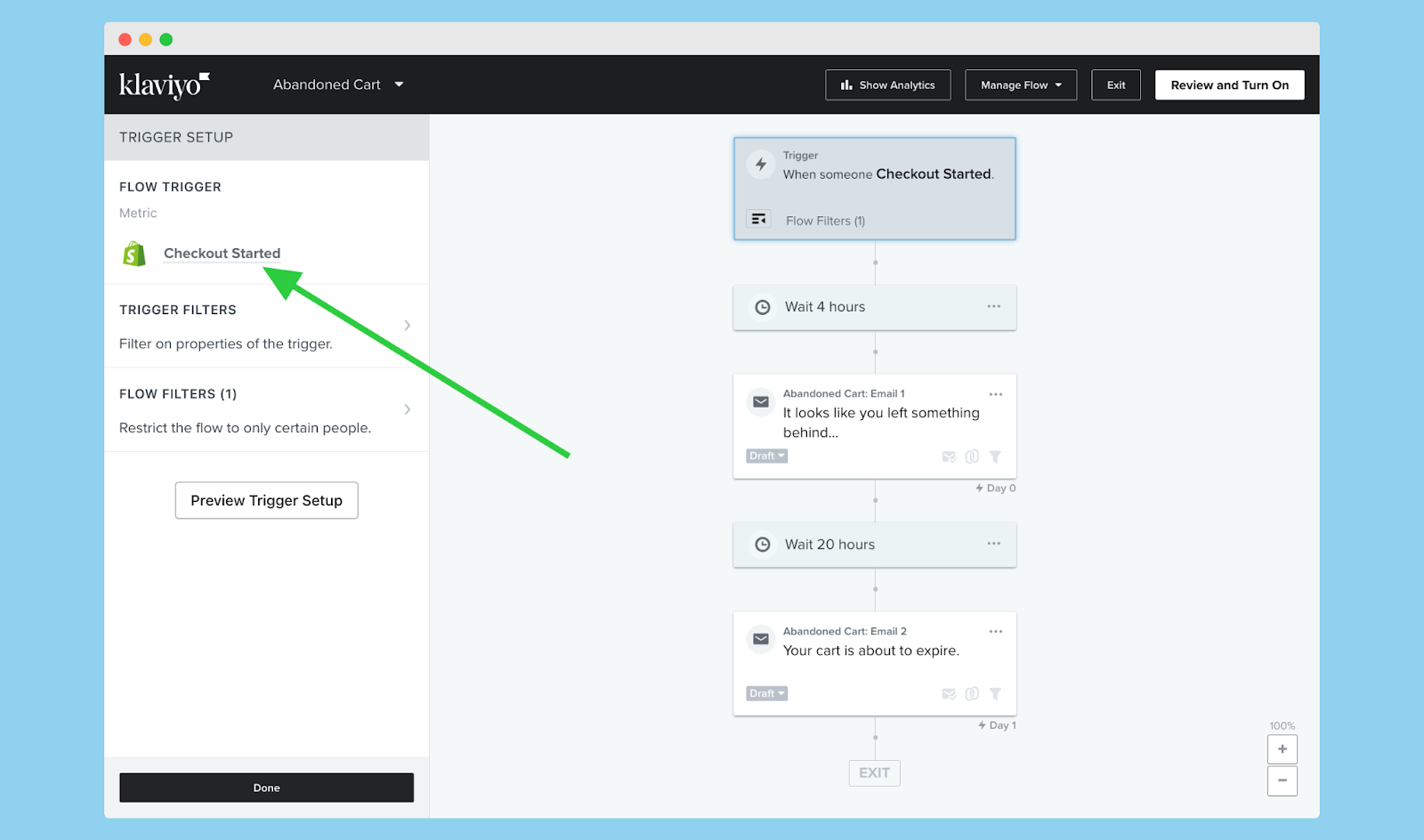Click the funnel filter icon on Email 1

click(995, 456)
